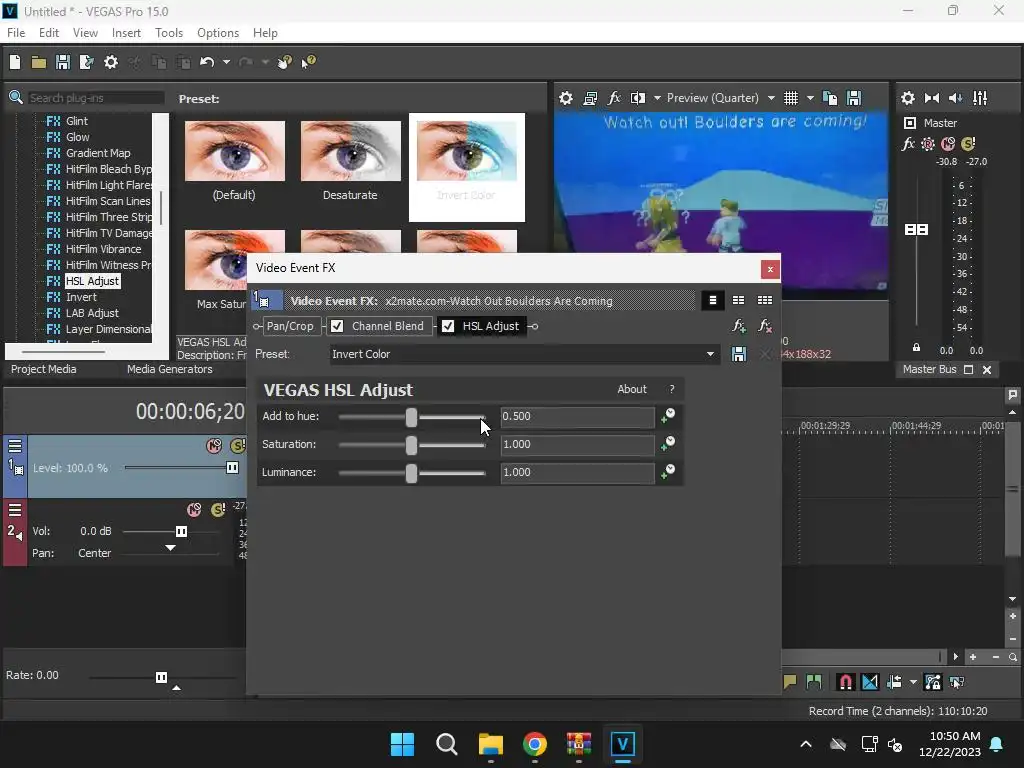Click the What's This help icon

click(308, 62)
